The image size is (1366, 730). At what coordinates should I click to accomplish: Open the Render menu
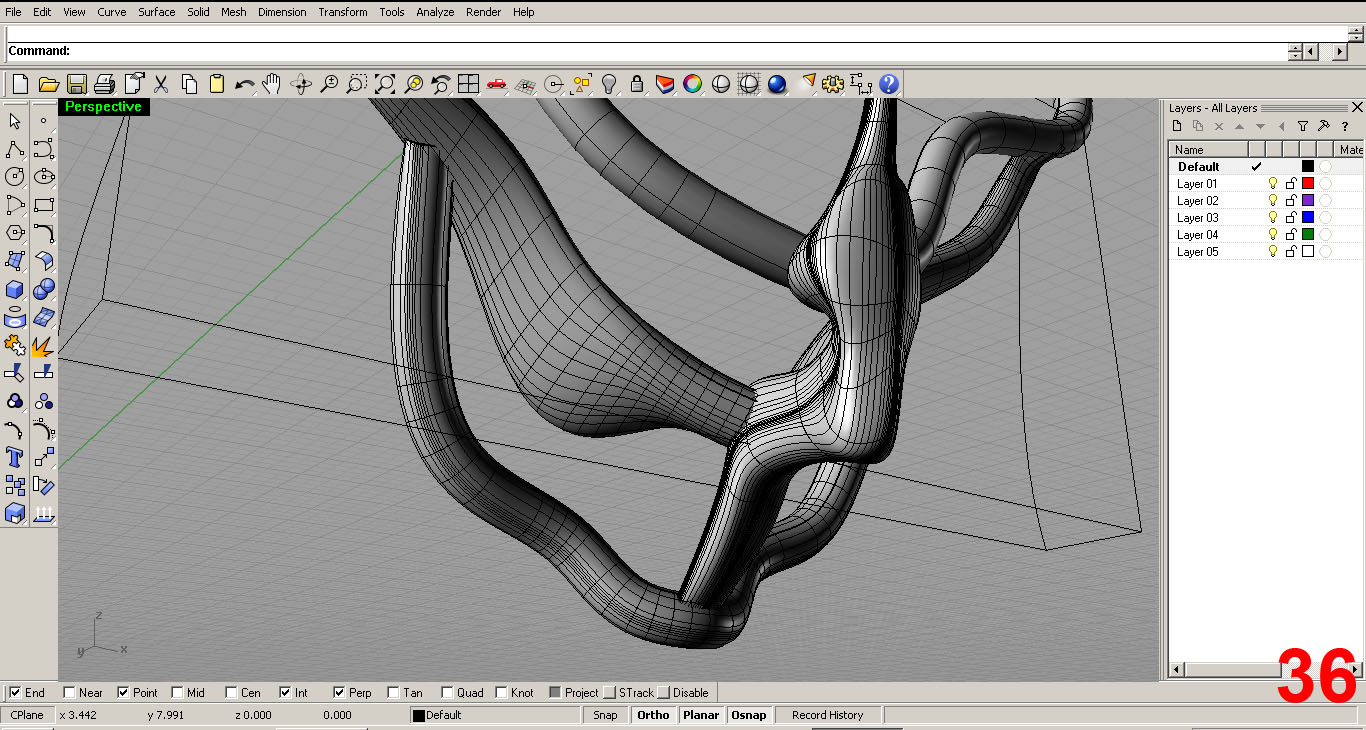tap(484, 12)
